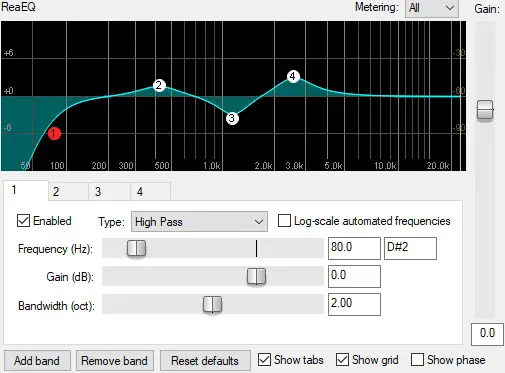This screenshot has width=505, height=373.
Task: Select band 4 node on EQ graph
Action: click(293, 76)
